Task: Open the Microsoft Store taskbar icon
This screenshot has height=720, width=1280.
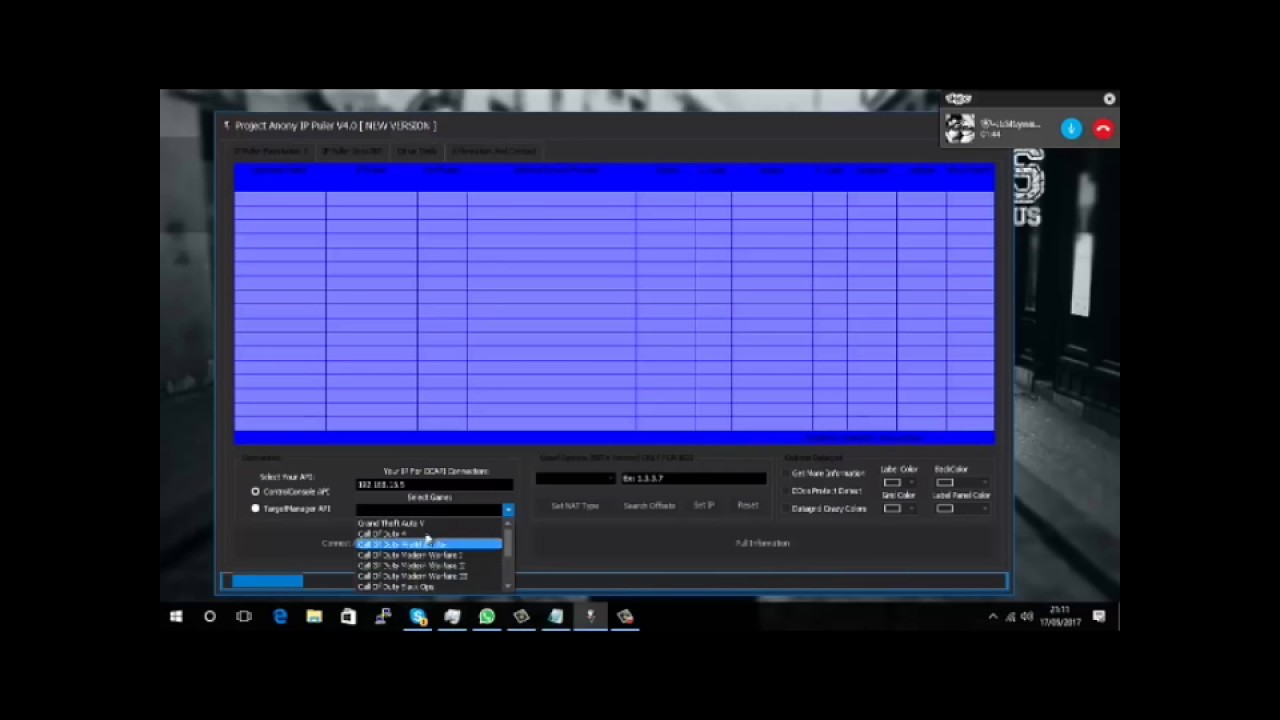Action: pos(348,617)
